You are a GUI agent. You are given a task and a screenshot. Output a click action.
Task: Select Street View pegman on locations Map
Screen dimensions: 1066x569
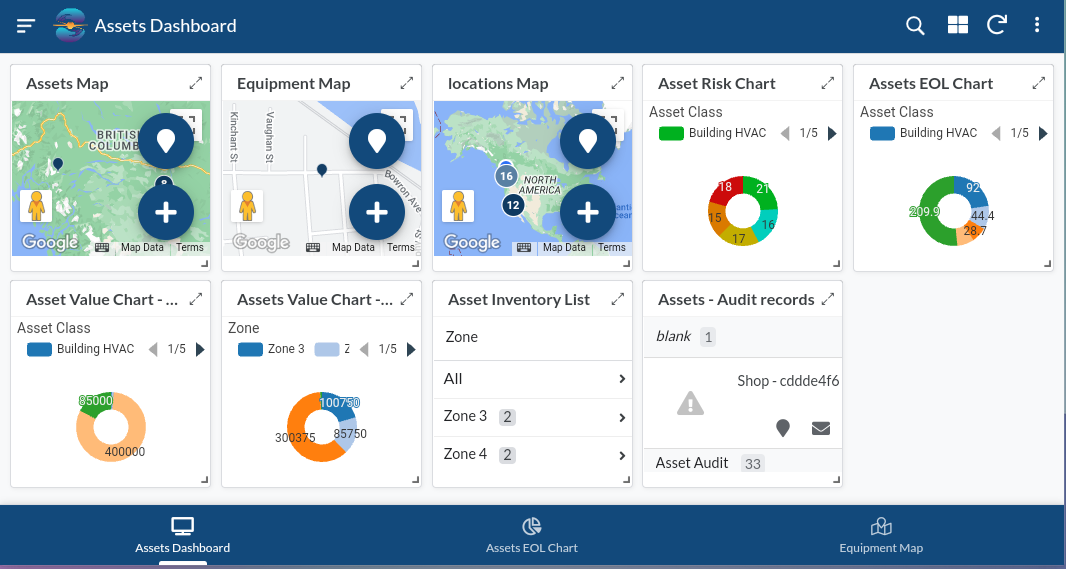458,206
